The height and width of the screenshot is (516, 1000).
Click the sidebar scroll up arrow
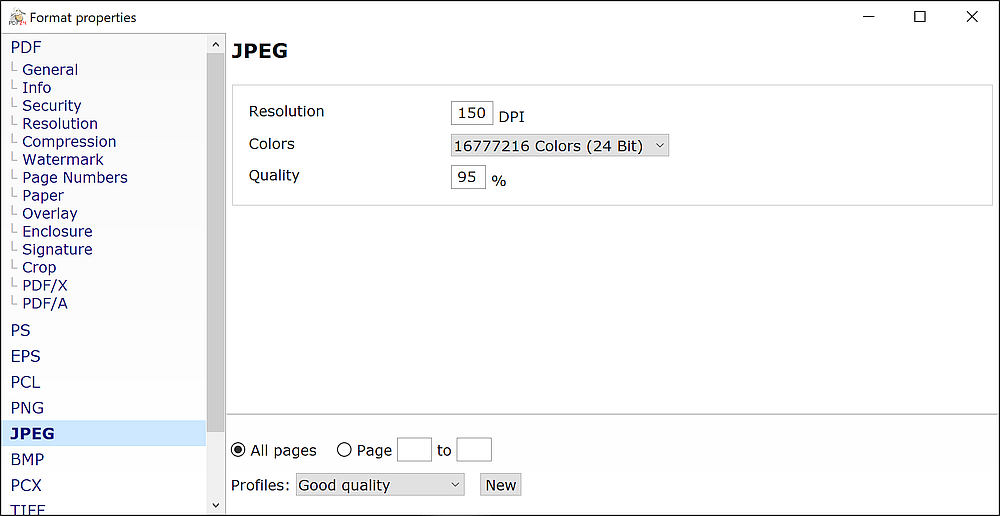(x=215, y=45)
